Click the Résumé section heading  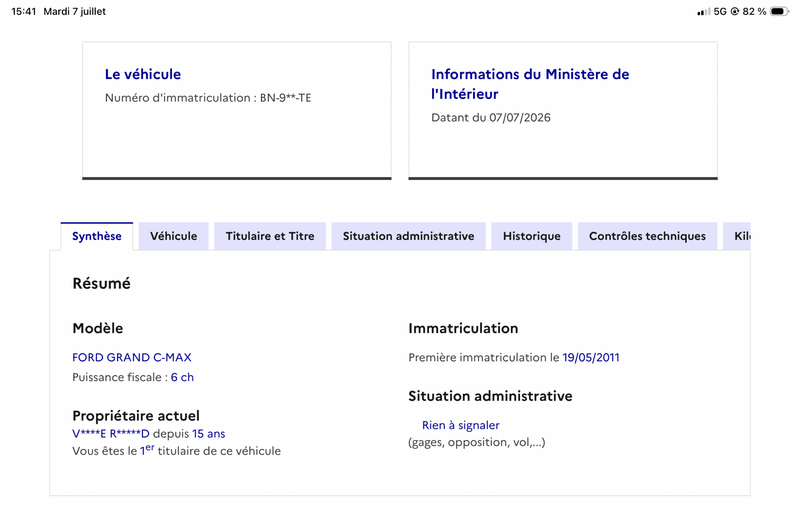click(x=102, y=283)
